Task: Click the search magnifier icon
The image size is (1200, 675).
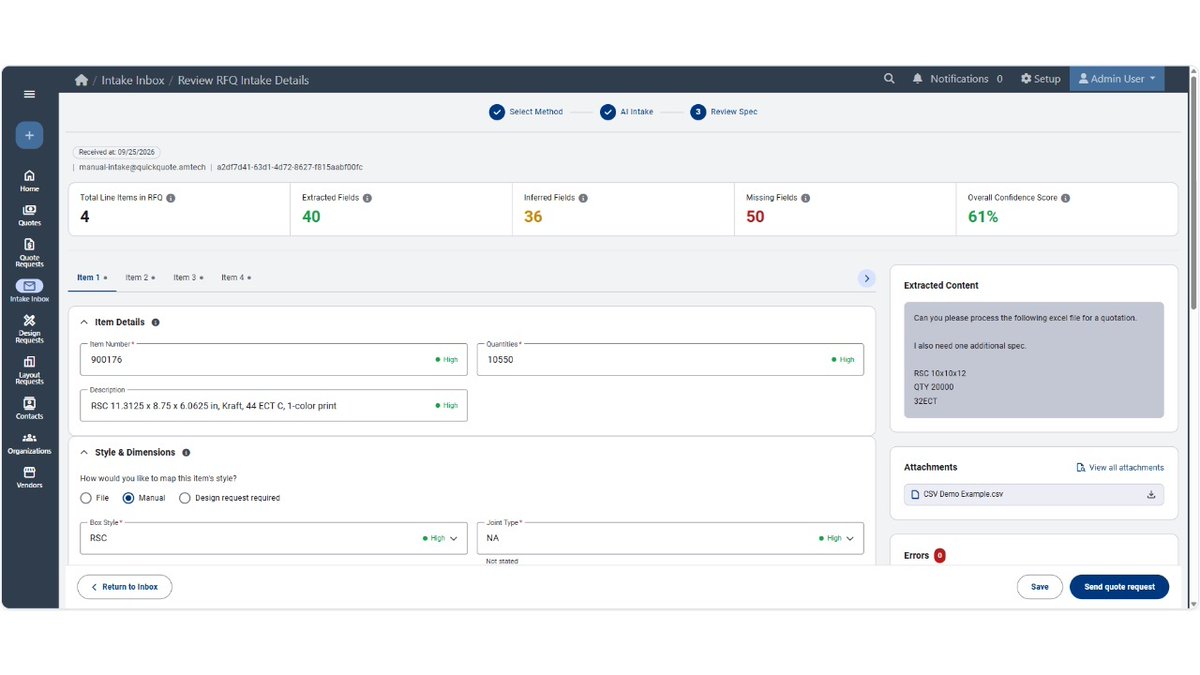Action: 889,79
